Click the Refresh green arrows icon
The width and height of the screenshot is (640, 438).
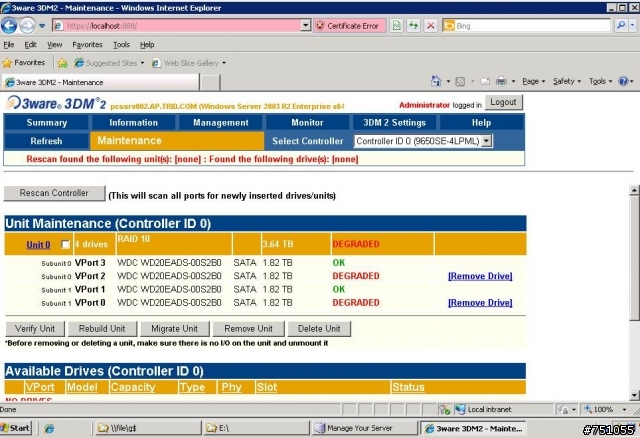tap(413, 26)
